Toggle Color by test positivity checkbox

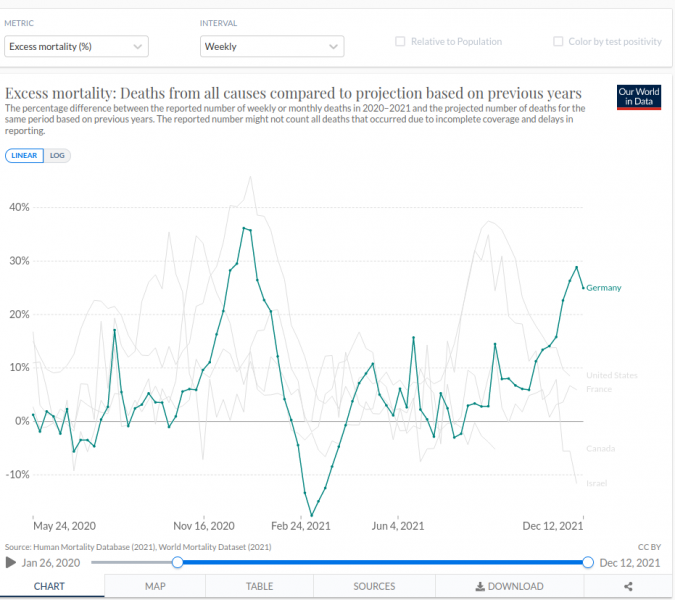[x=559, y=42]
